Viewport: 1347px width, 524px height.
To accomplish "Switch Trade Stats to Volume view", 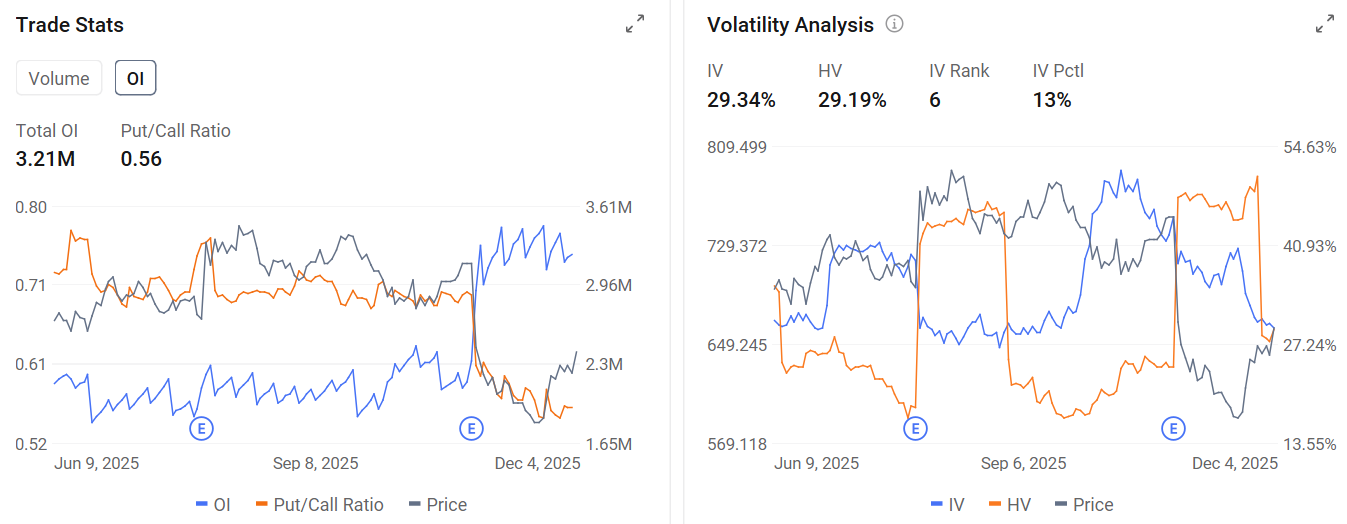I will [59, 78].
